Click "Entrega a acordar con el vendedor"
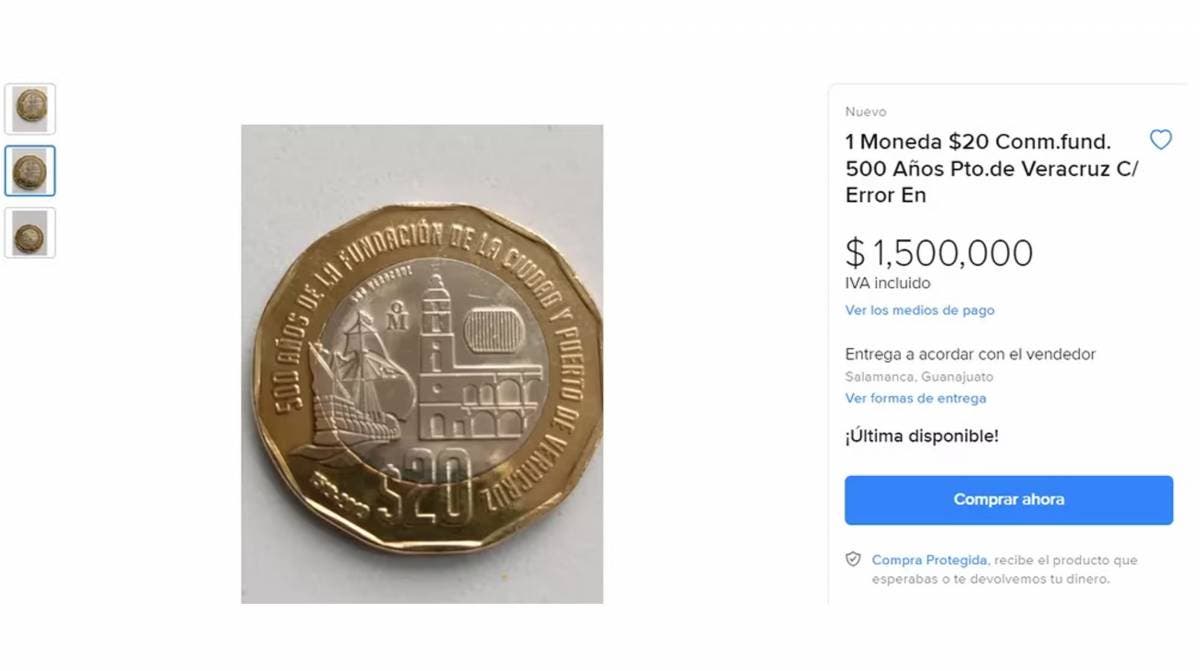This screenshot has height=671, width=1200. [970, 354]
